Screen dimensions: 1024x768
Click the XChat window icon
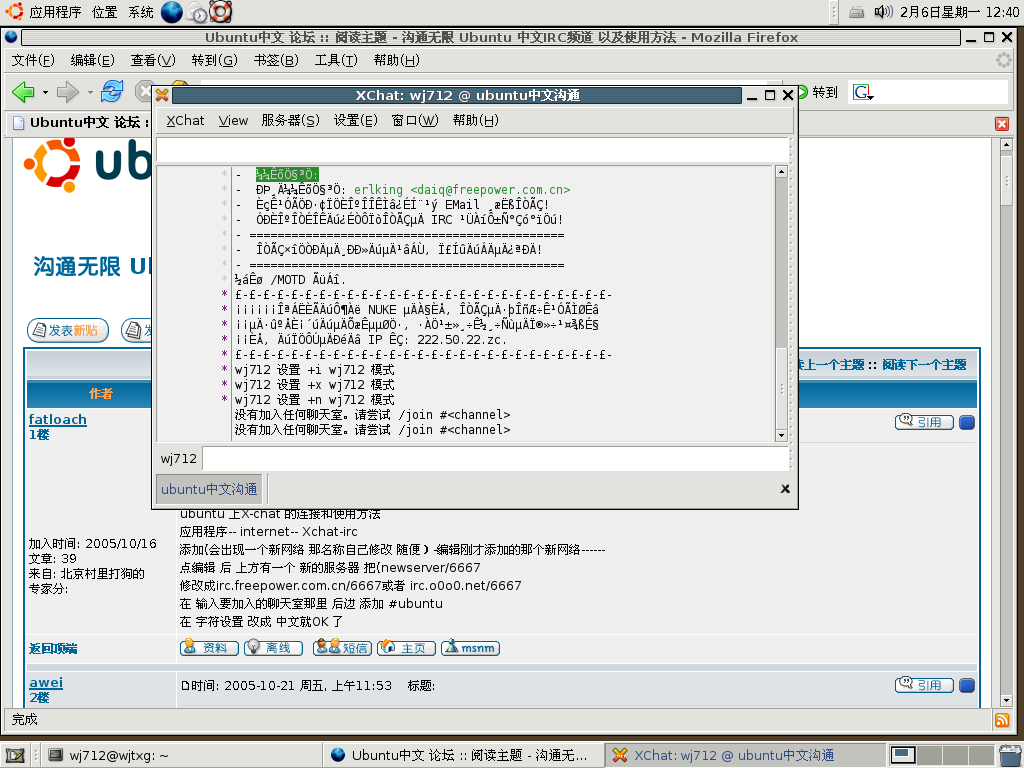162,95
